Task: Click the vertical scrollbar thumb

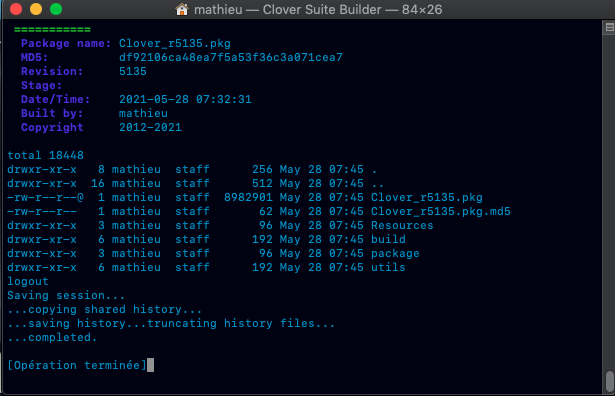Action: coord(610,381)
